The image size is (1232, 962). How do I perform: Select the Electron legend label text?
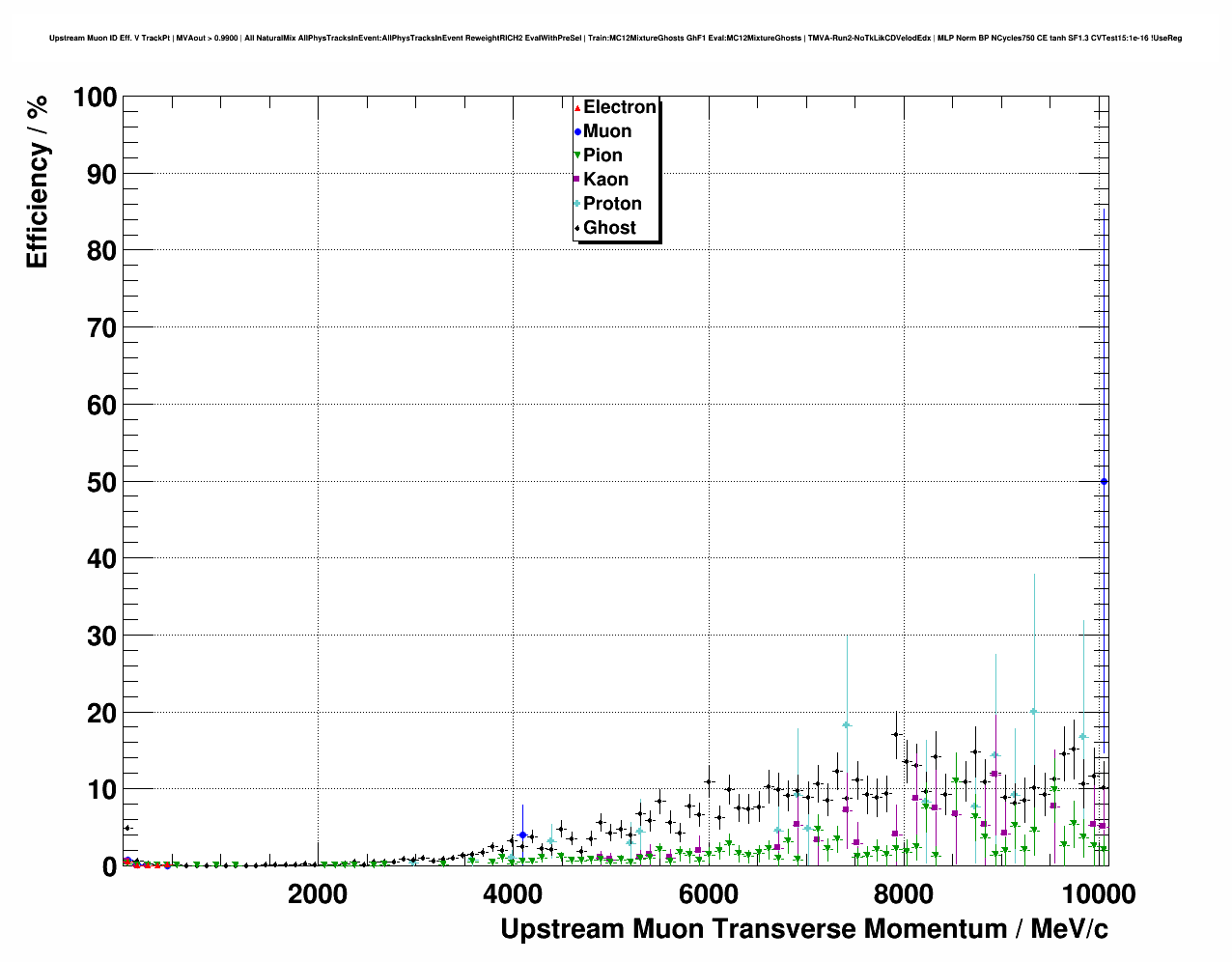[619, 107]
